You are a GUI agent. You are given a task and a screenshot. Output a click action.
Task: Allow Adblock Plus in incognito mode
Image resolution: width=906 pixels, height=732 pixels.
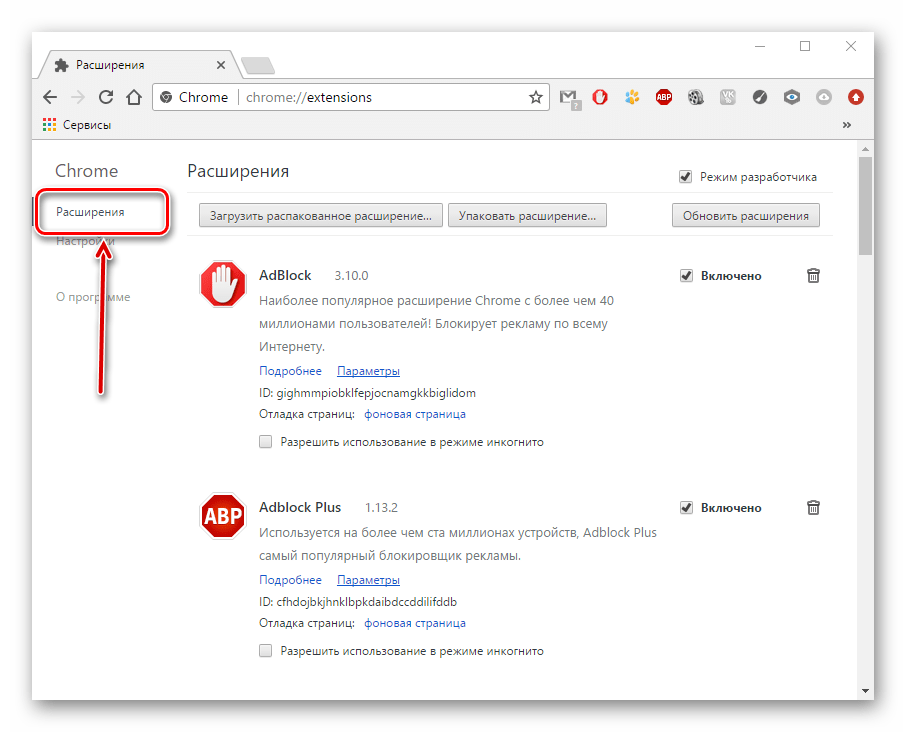point(266,651)
